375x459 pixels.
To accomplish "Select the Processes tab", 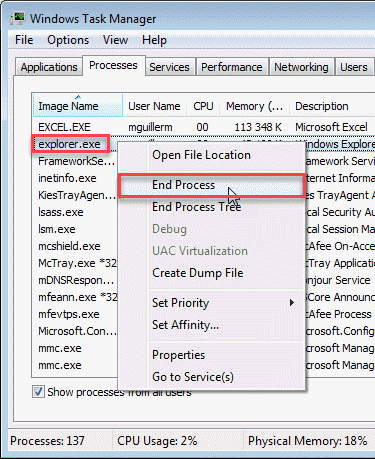I will (x=113, y=65).
